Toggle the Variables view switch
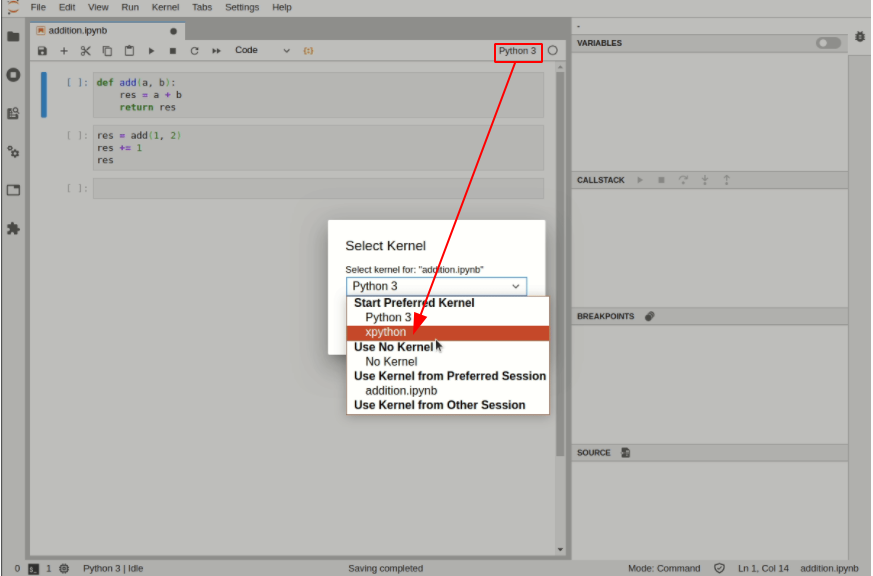The width and height of the screenshot is (873, 576). [828, 43]
